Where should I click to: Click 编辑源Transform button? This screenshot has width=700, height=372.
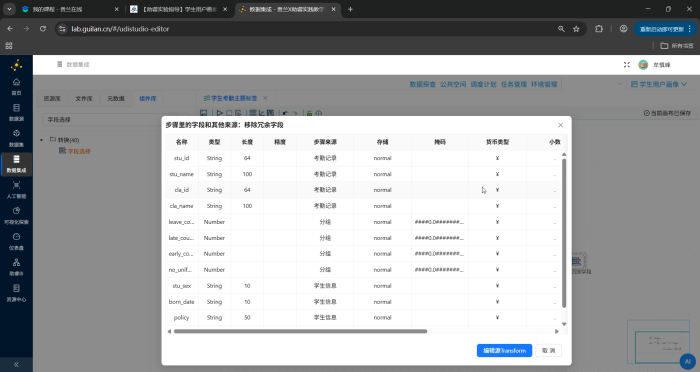[504, 351]
